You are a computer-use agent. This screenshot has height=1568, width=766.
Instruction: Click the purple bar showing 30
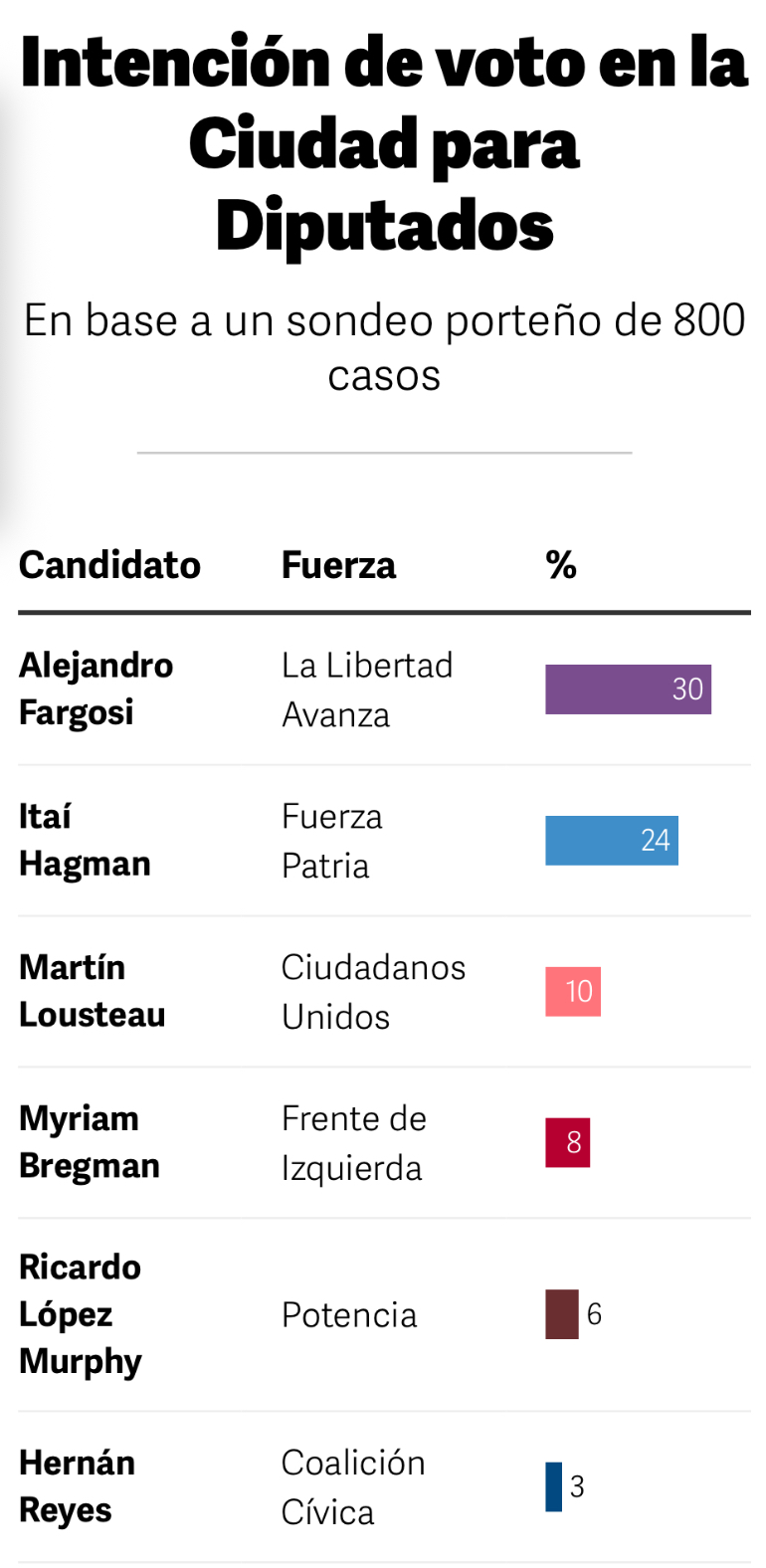(x=628, y=689)
